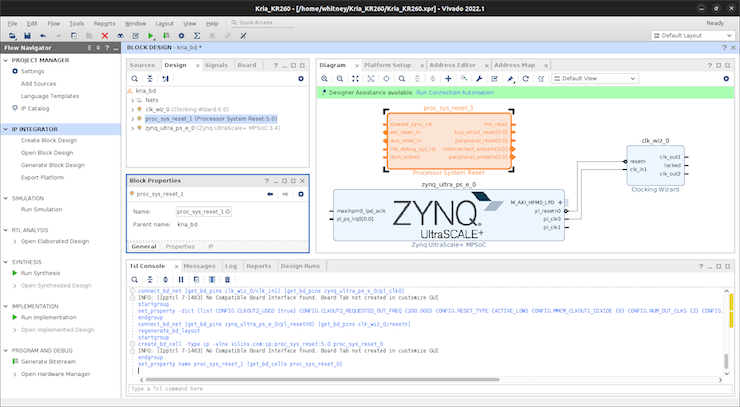Click the Zoom Fit icon in Diagram toolbar
The height and width of the screenshot is (407, 740).
coord(355,79)
